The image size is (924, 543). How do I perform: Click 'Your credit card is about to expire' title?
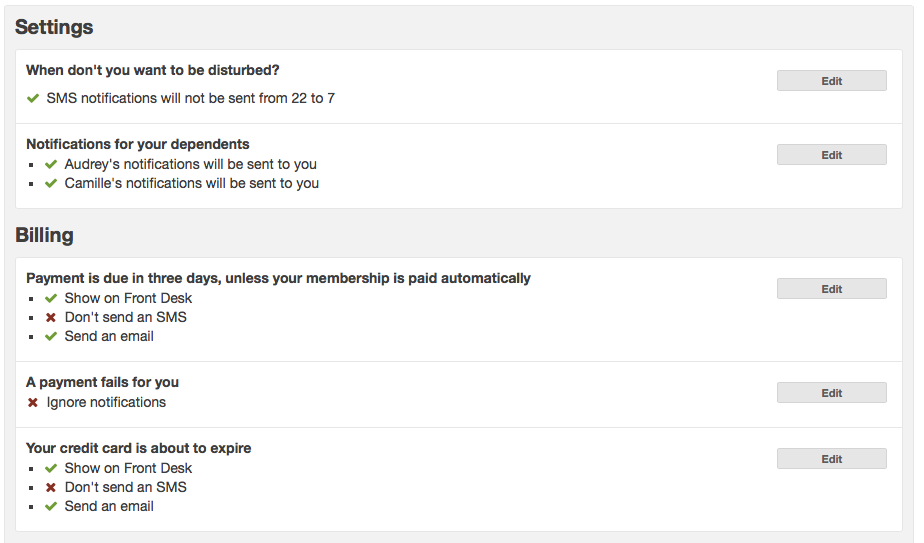(139, 448)
